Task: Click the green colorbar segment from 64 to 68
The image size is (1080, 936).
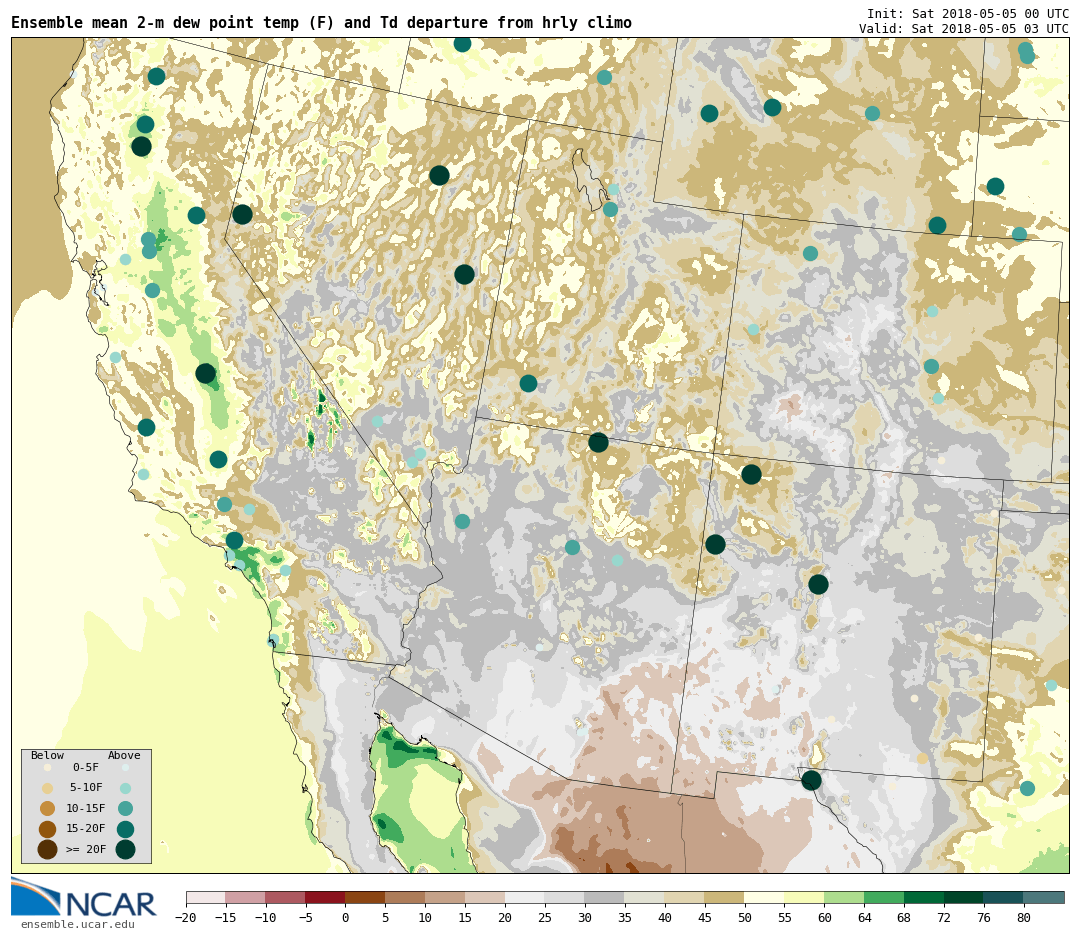Action: 885,897
